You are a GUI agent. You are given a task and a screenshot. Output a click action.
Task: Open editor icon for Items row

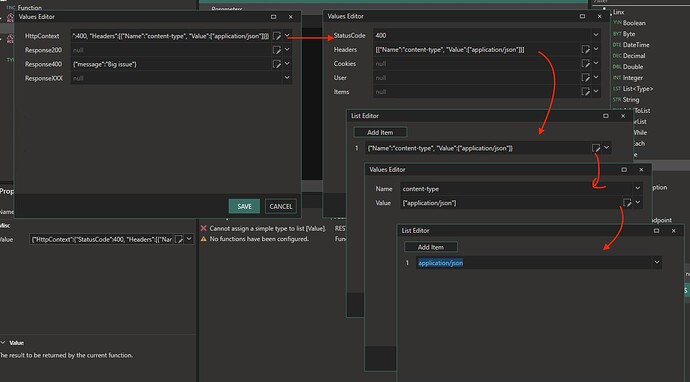[x=585, y=92]
